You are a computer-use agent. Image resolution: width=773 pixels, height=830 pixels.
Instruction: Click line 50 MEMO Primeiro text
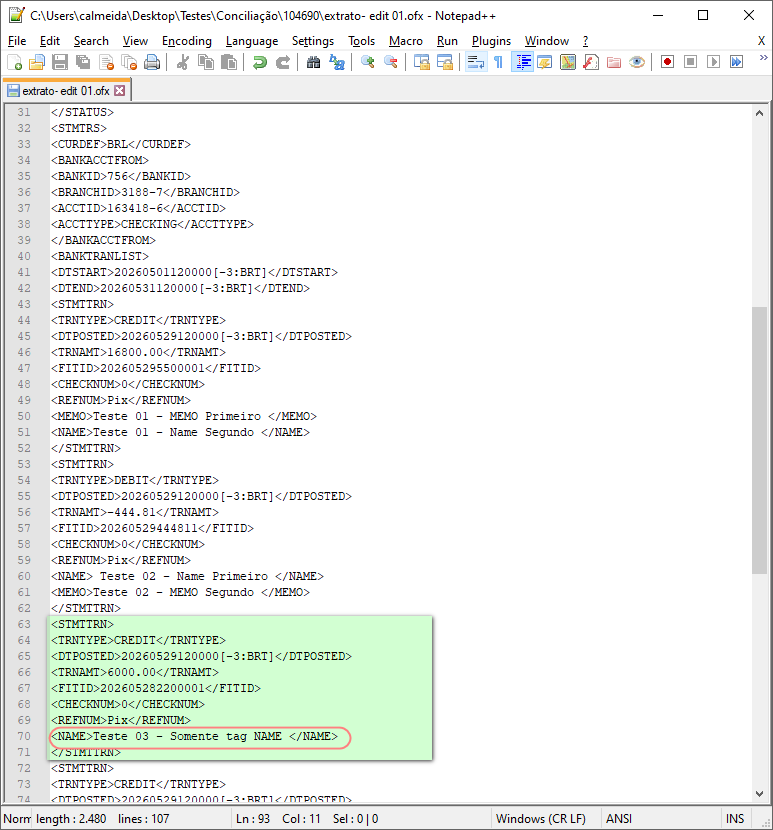[x=184, y=416]
